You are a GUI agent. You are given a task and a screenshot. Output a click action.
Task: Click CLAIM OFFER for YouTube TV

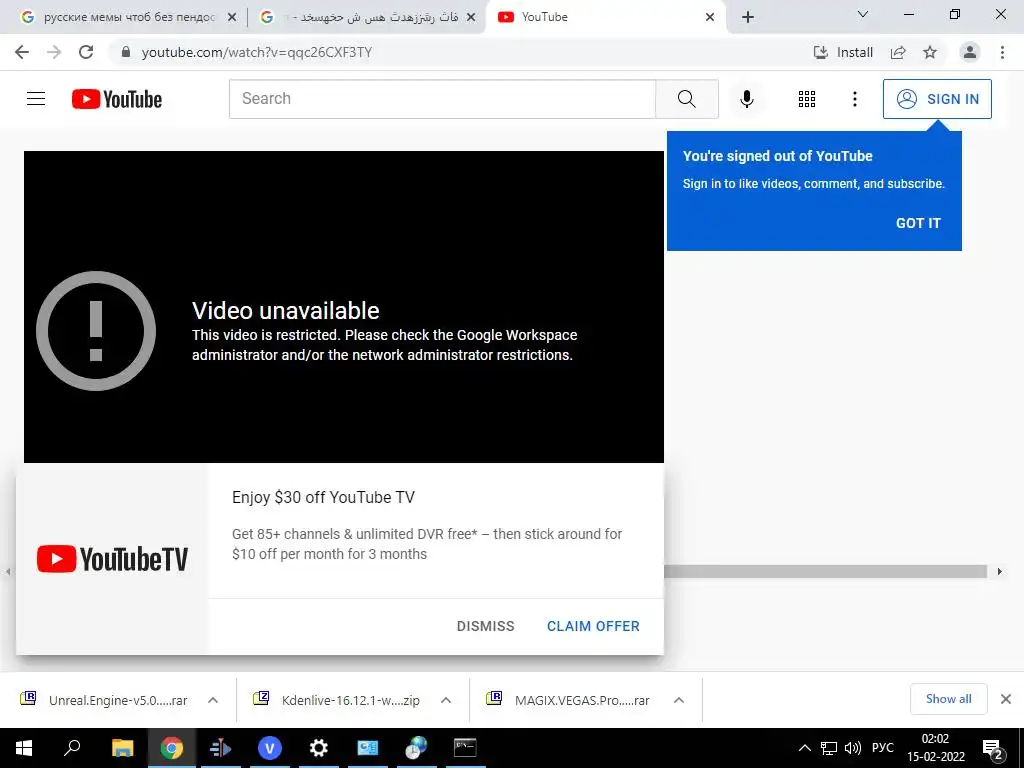(593, 626)
